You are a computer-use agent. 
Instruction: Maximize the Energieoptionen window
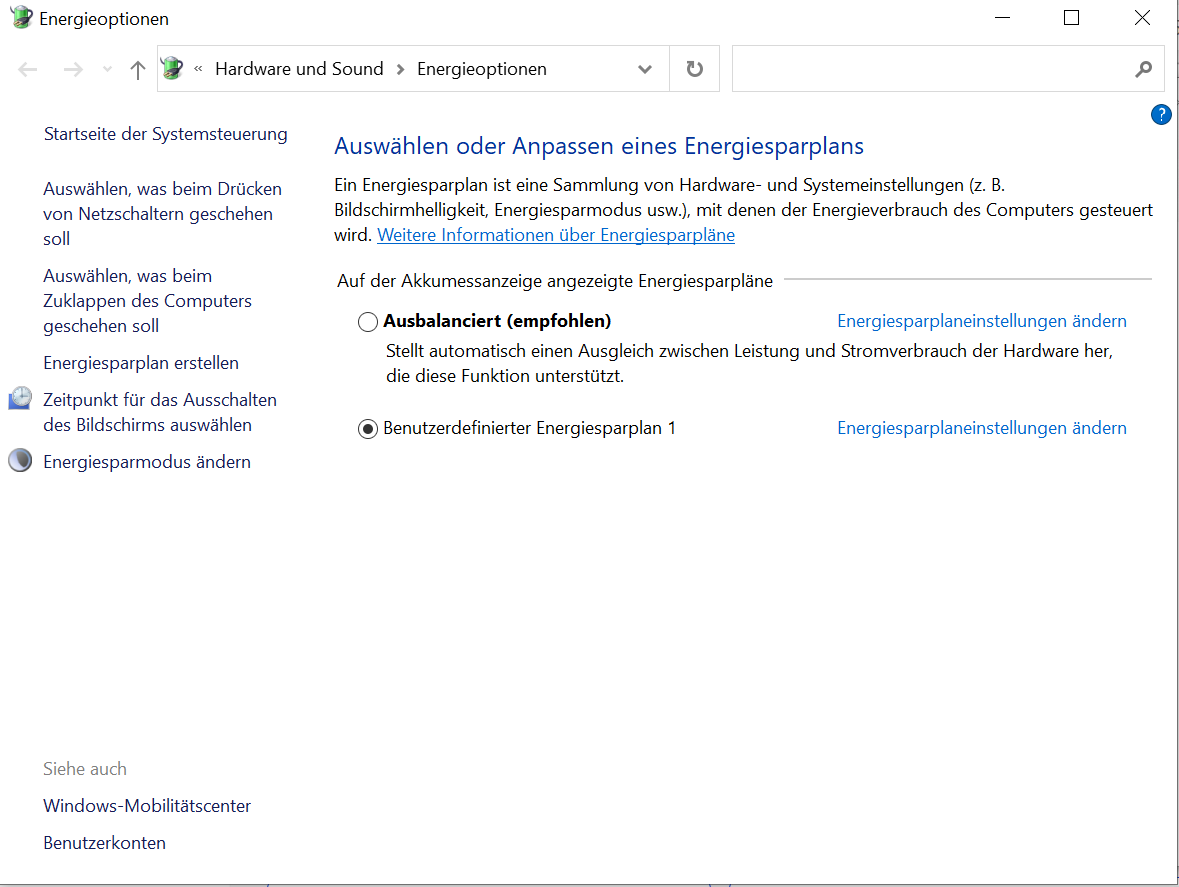tap(1071, 17)
